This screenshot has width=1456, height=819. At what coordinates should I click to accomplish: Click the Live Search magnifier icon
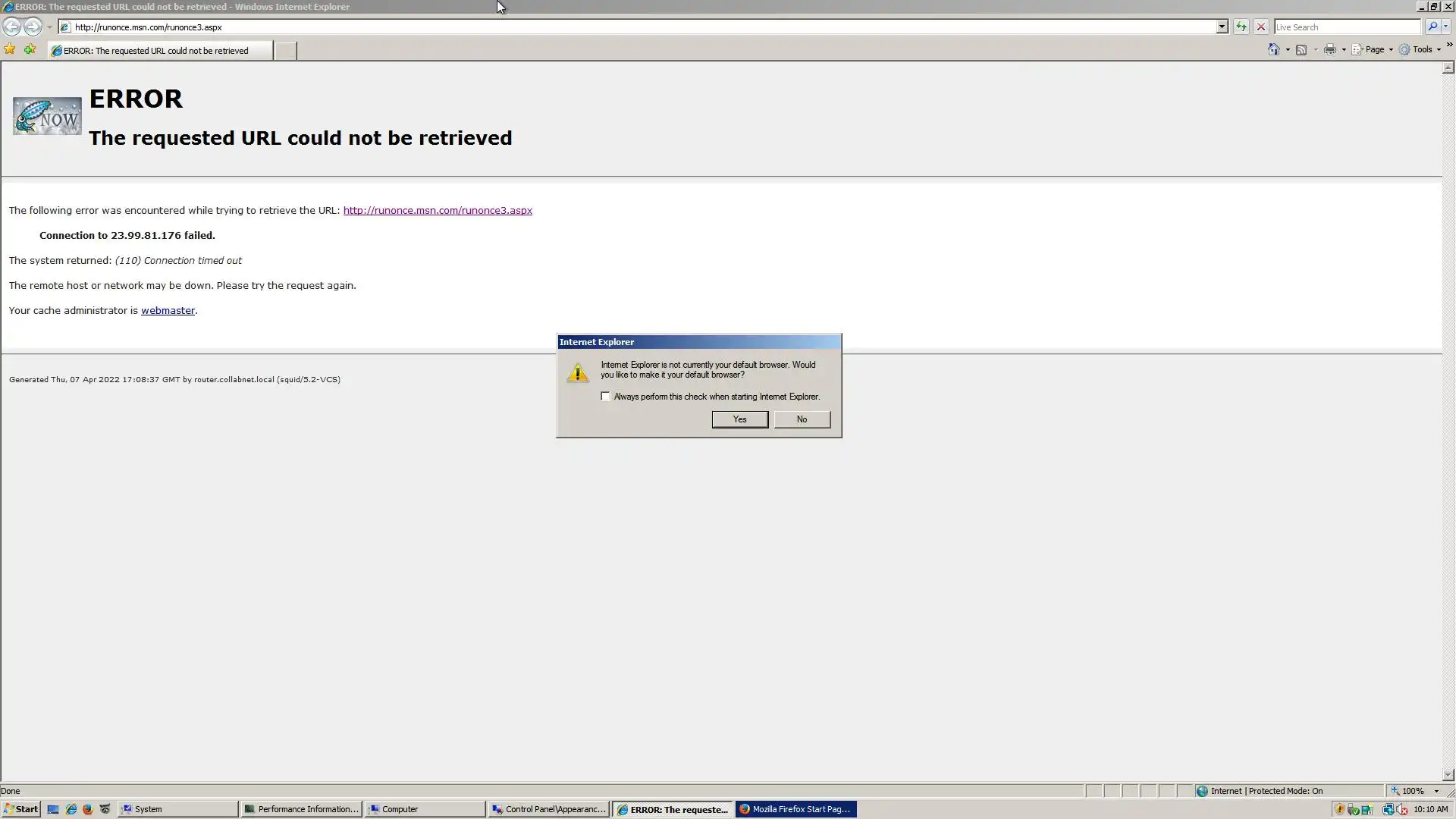coord(1432,27)
